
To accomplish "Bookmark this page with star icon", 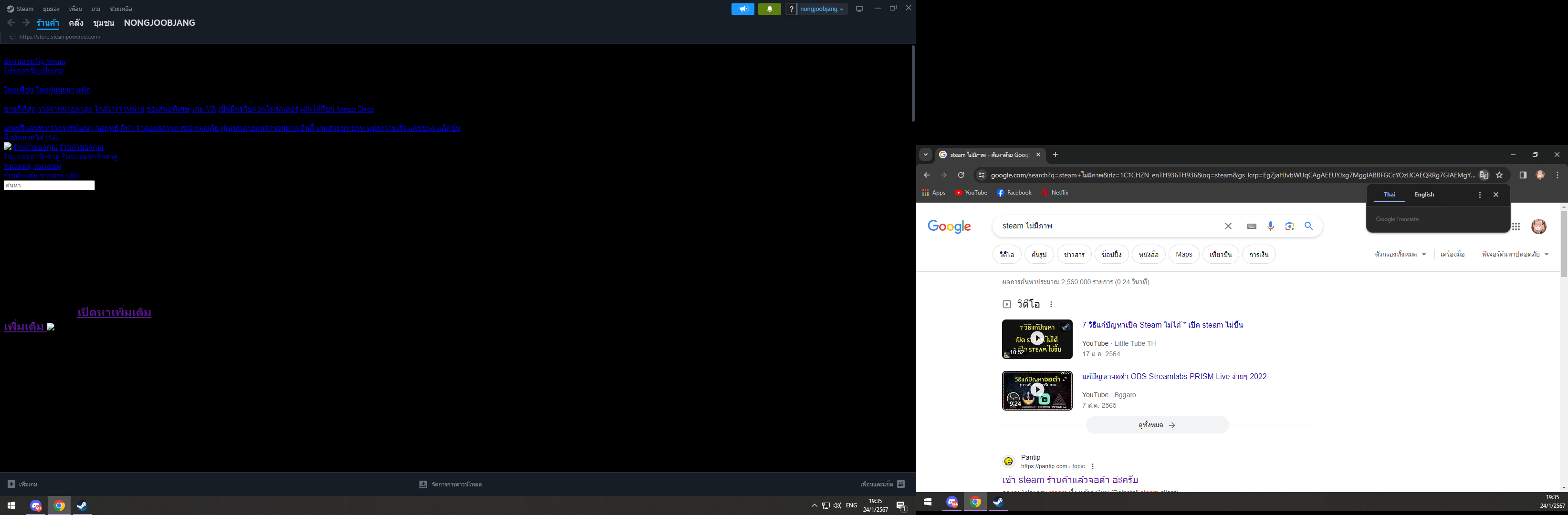I will (x=1500, y=175).
